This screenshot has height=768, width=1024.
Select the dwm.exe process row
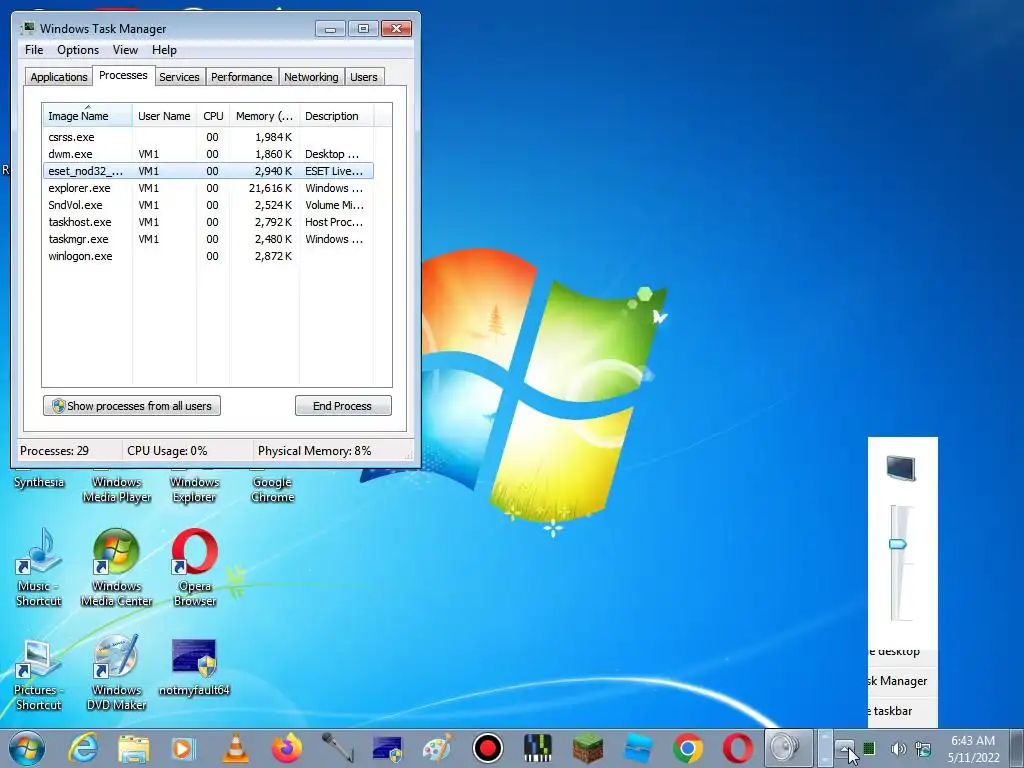coord(208,154)
